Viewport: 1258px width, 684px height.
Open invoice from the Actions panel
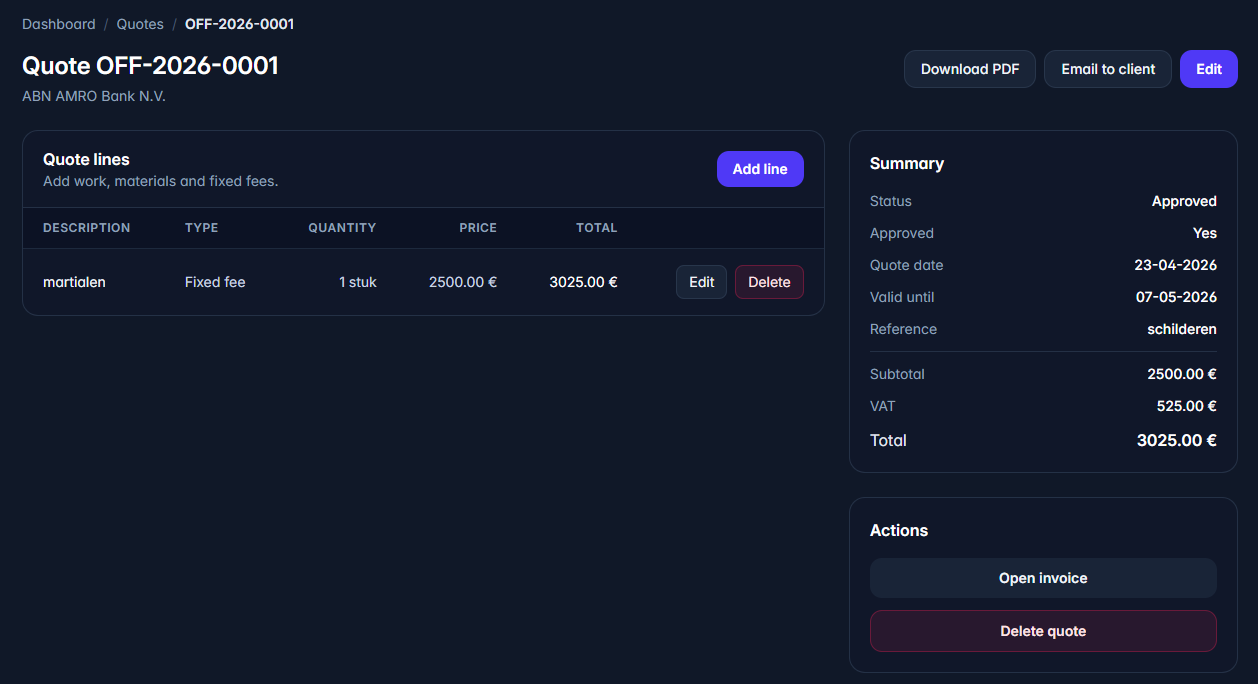point(1043,578)
